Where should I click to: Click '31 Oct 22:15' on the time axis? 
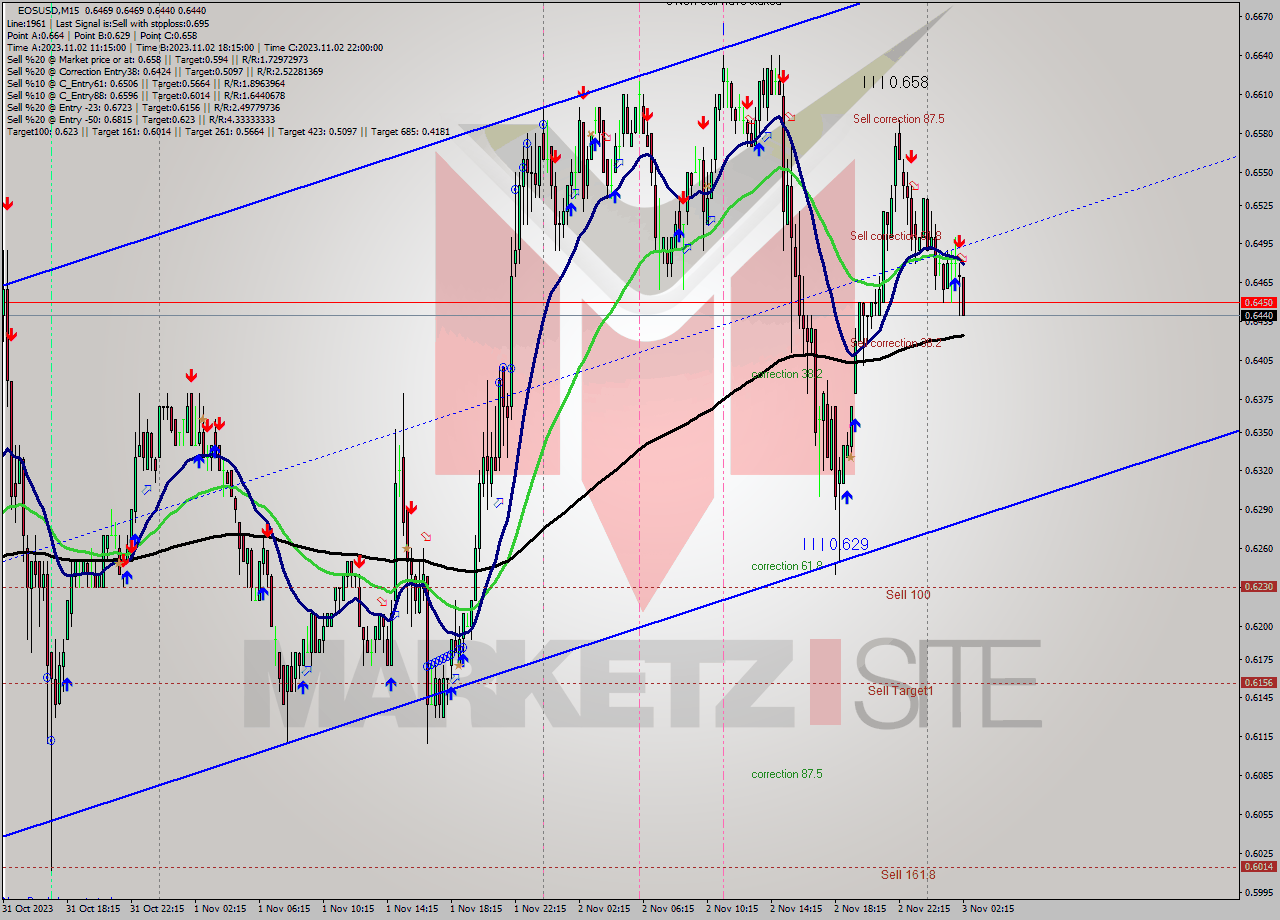(158, 909)
